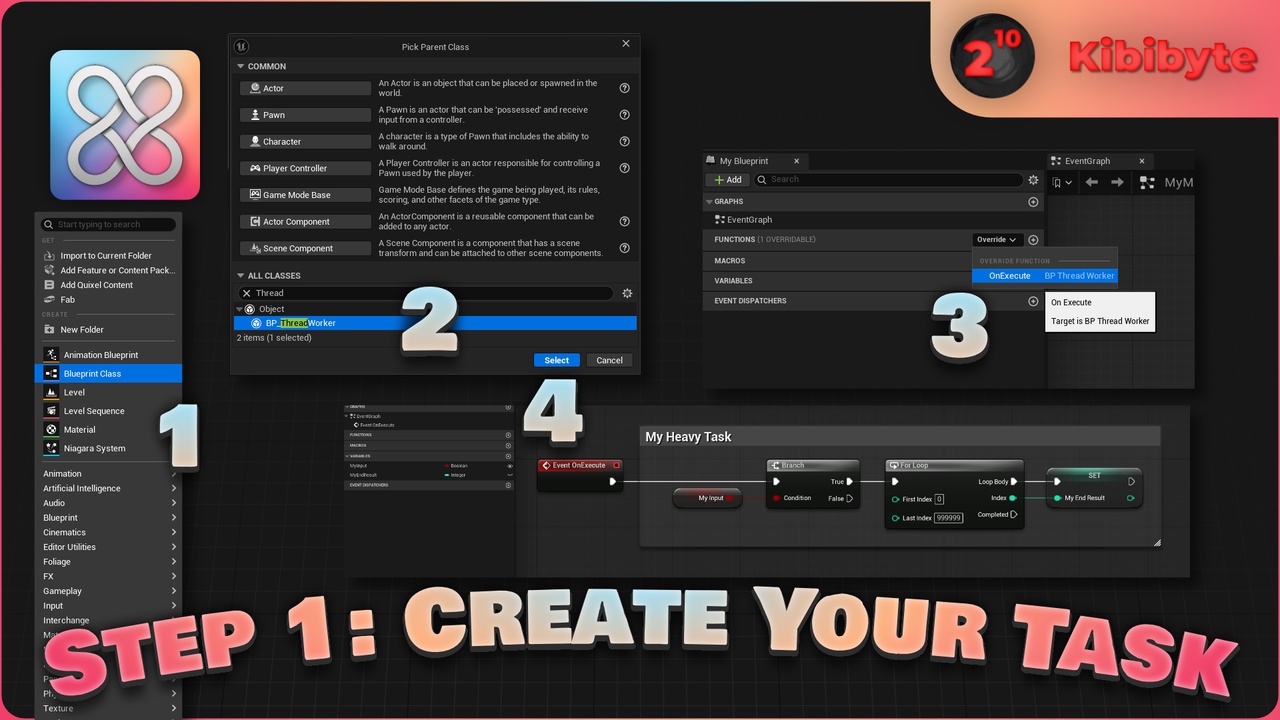Choose Animation Blueprint from the create menu
The height and width of the screenshot is (720, 1280).
[108, 354]
